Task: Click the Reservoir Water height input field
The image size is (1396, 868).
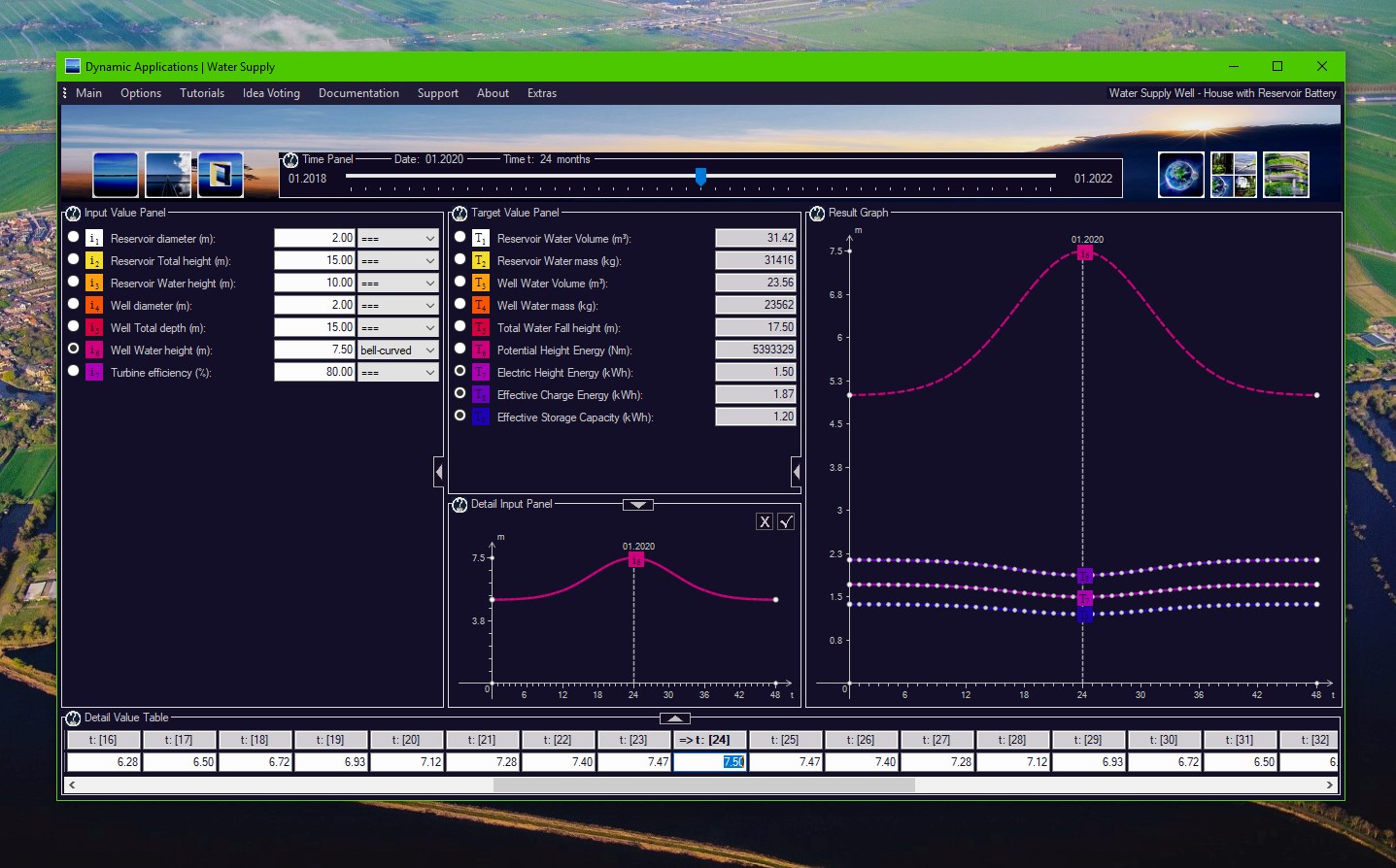Action: pos(315,283)
